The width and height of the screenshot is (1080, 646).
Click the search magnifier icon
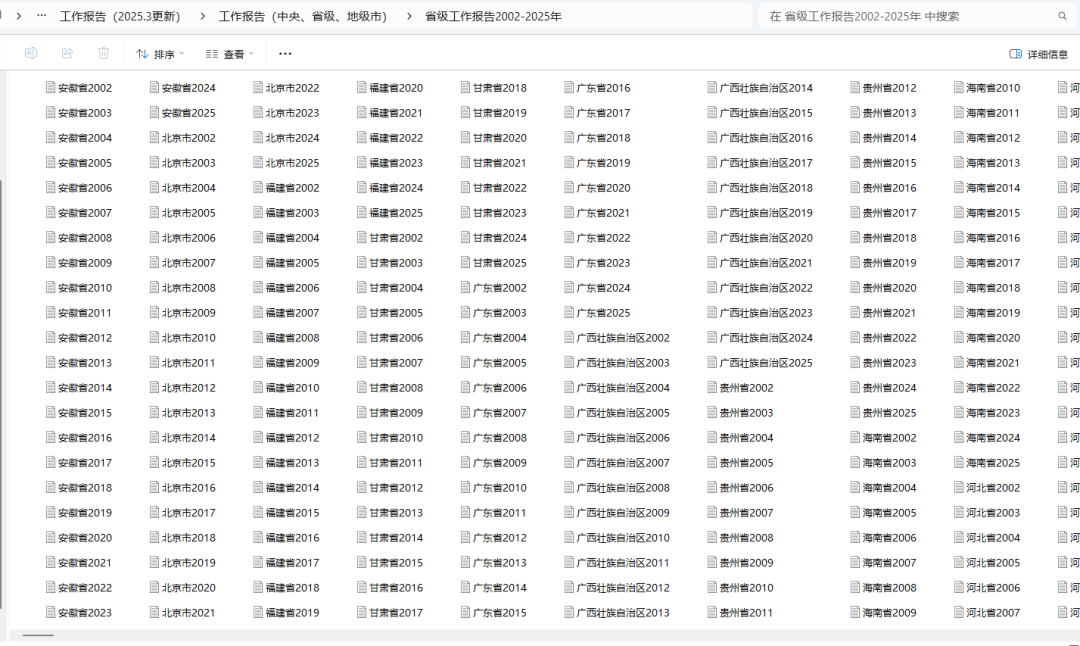tap(1062, 16)
